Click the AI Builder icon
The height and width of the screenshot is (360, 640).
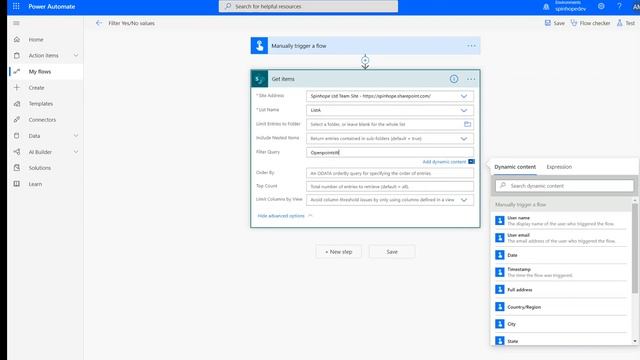pos(17,152)
